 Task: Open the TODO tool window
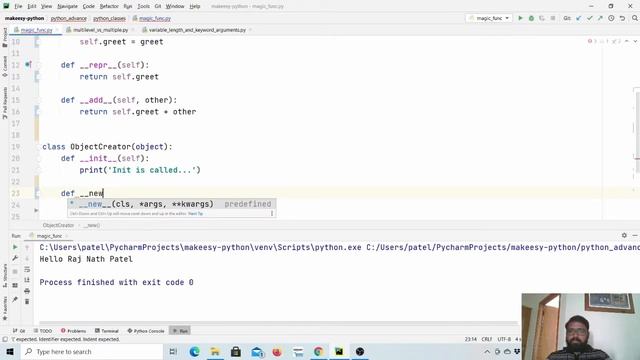[43, 331]
